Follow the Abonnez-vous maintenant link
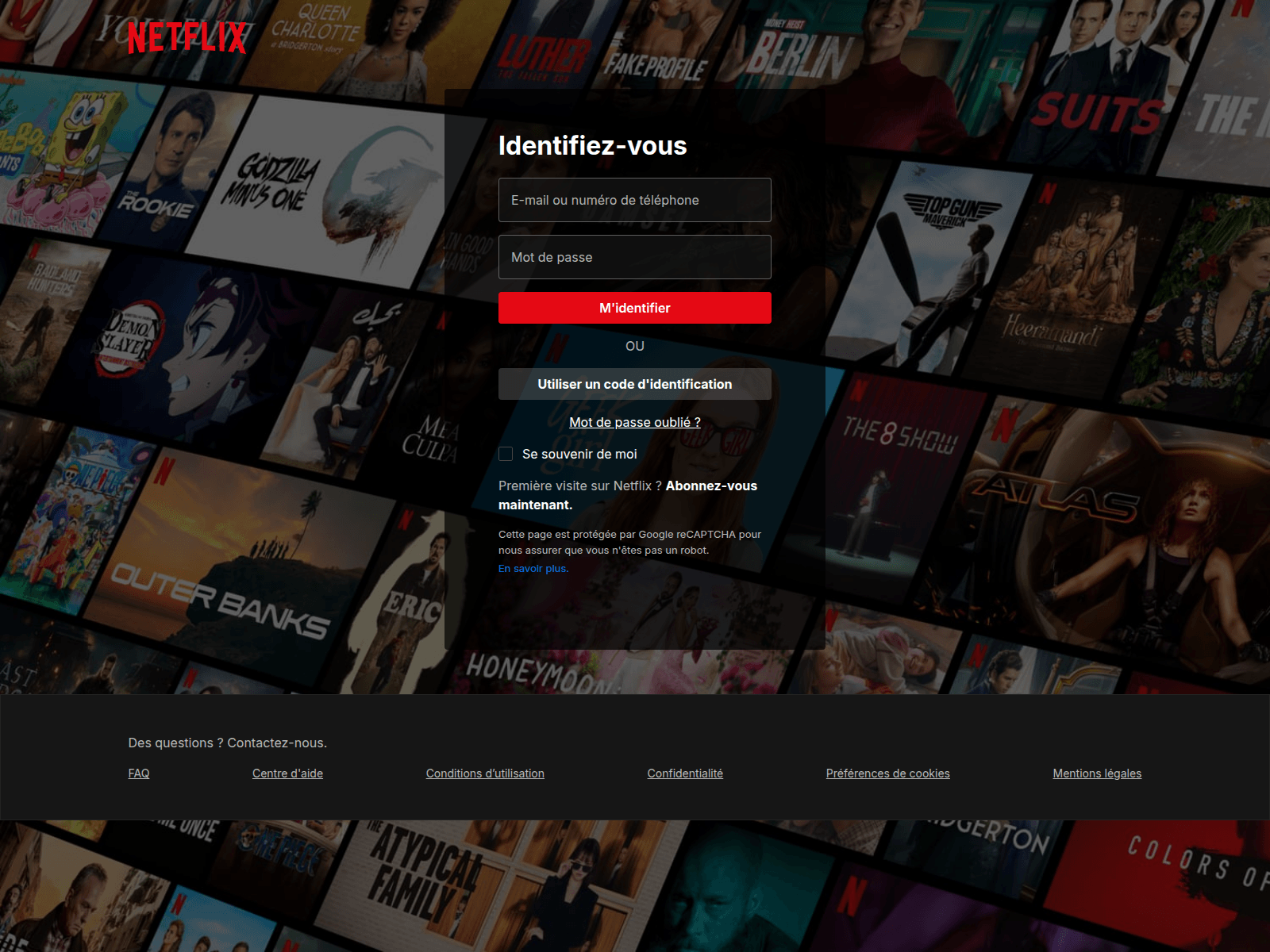 (628, 495)
